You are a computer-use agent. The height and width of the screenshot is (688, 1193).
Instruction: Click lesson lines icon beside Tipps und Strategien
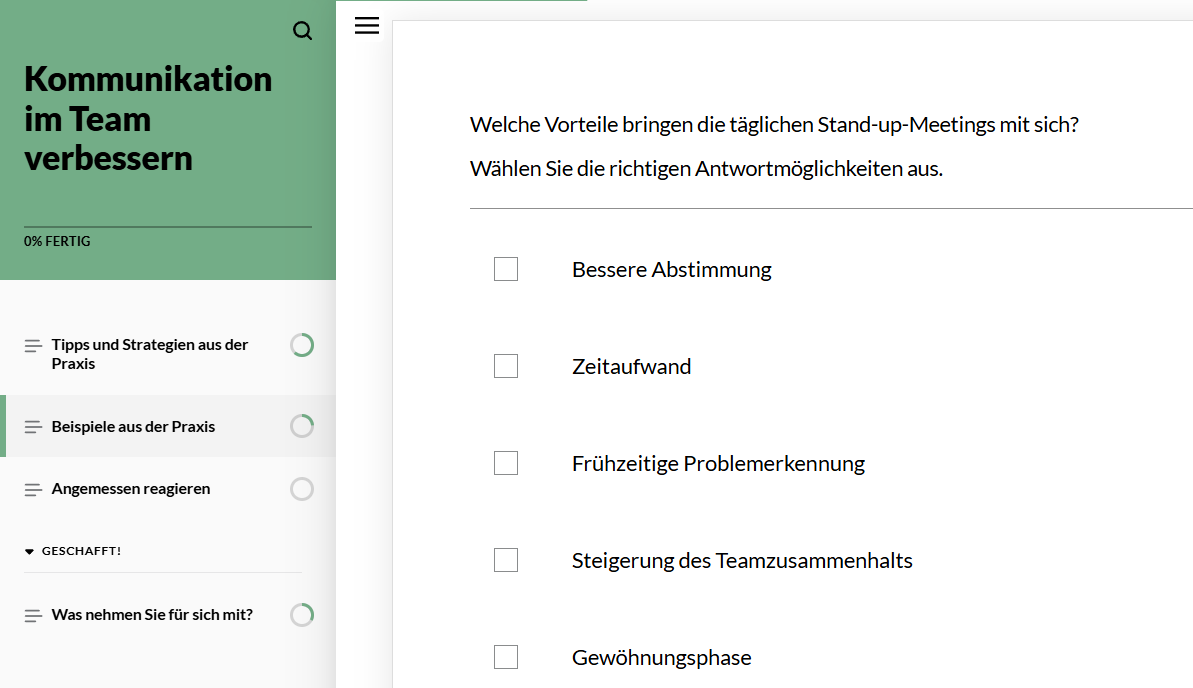coord(33,346)
